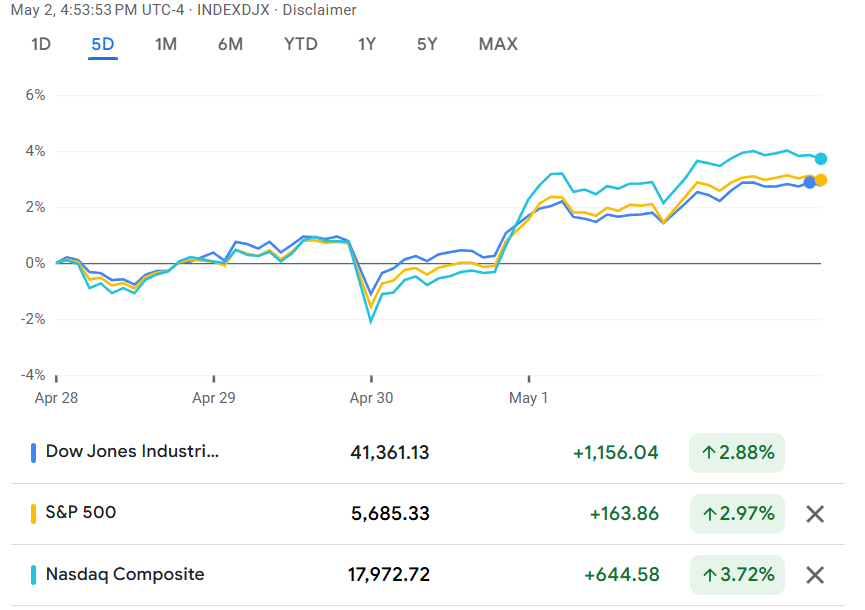This screenshot has height=610, width=865.
Task: Click the Dow Jones 2.88% change badge
Action: (737, 453)
